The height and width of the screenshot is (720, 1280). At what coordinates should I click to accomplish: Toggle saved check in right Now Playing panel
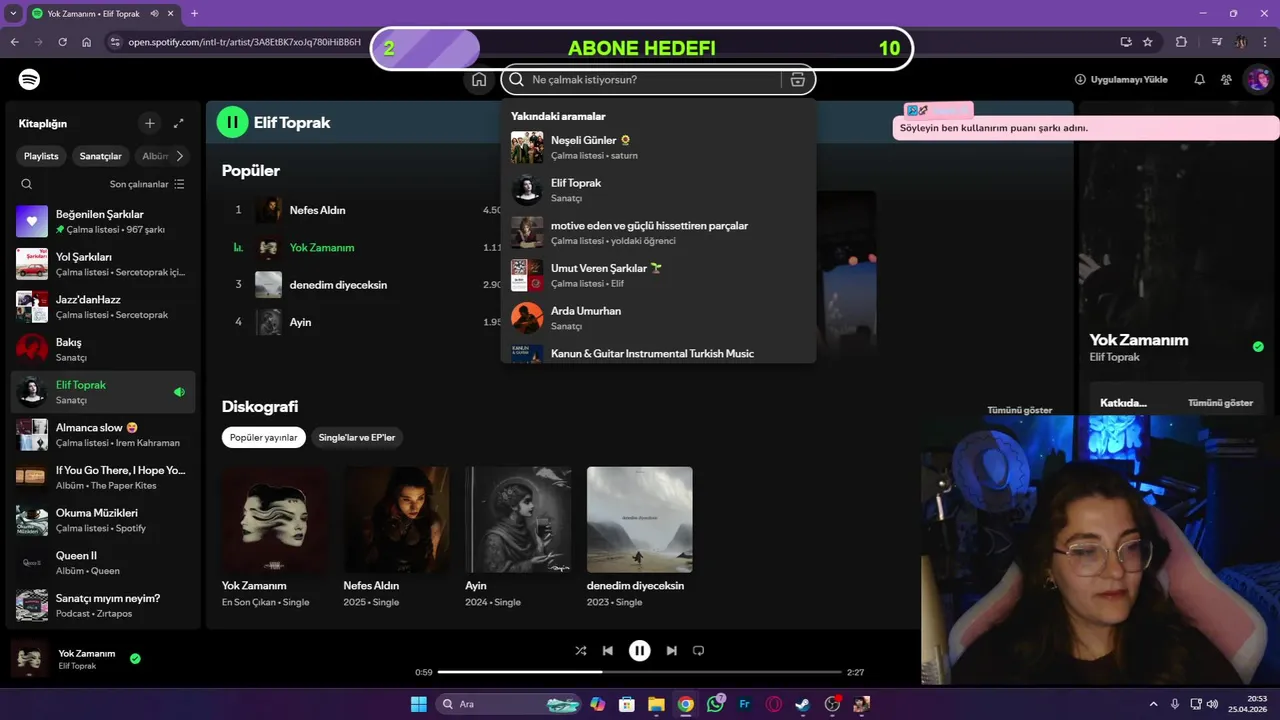click(x=1258, y=347)
